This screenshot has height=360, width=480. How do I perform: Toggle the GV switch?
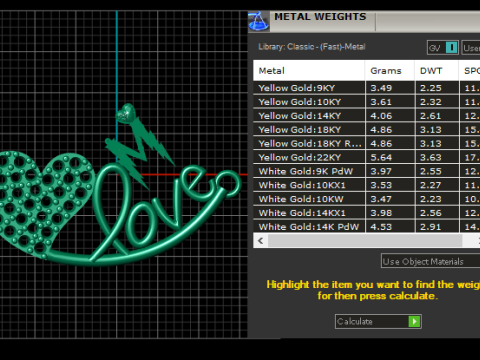point(443,48)
